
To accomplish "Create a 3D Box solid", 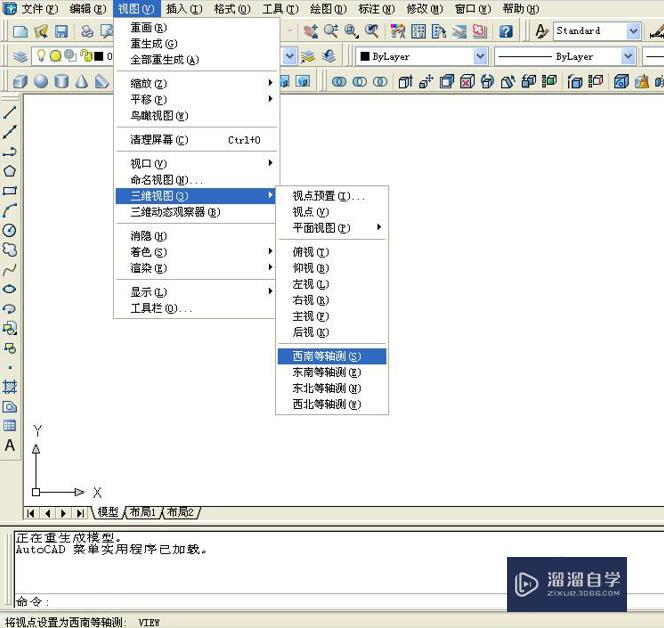I will [20, 81].
